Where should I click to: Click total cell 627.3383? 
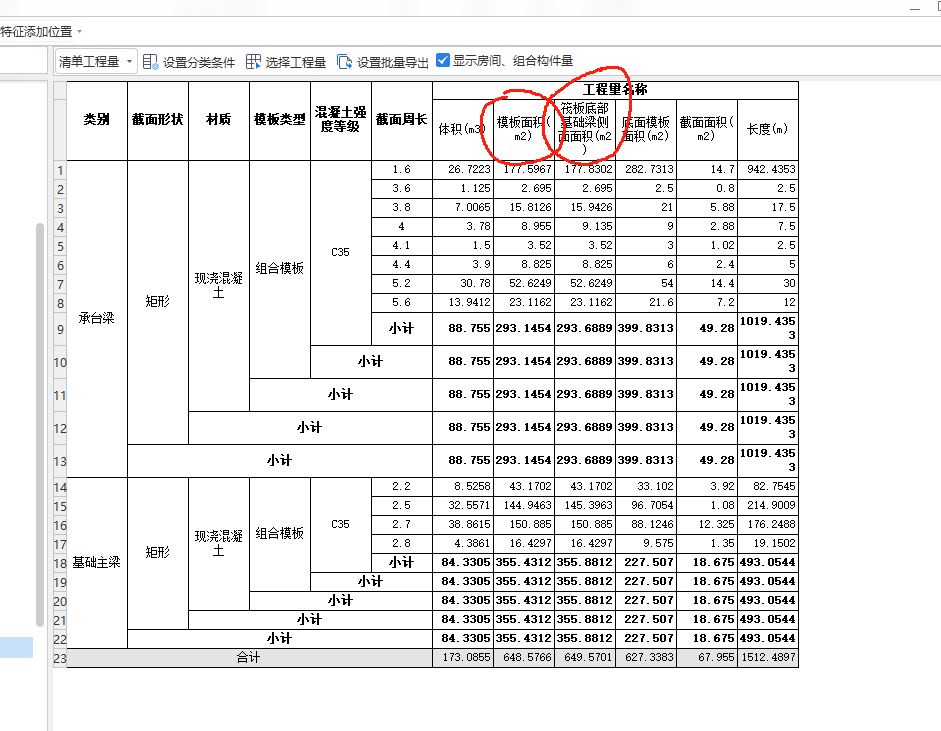point(646,658)
